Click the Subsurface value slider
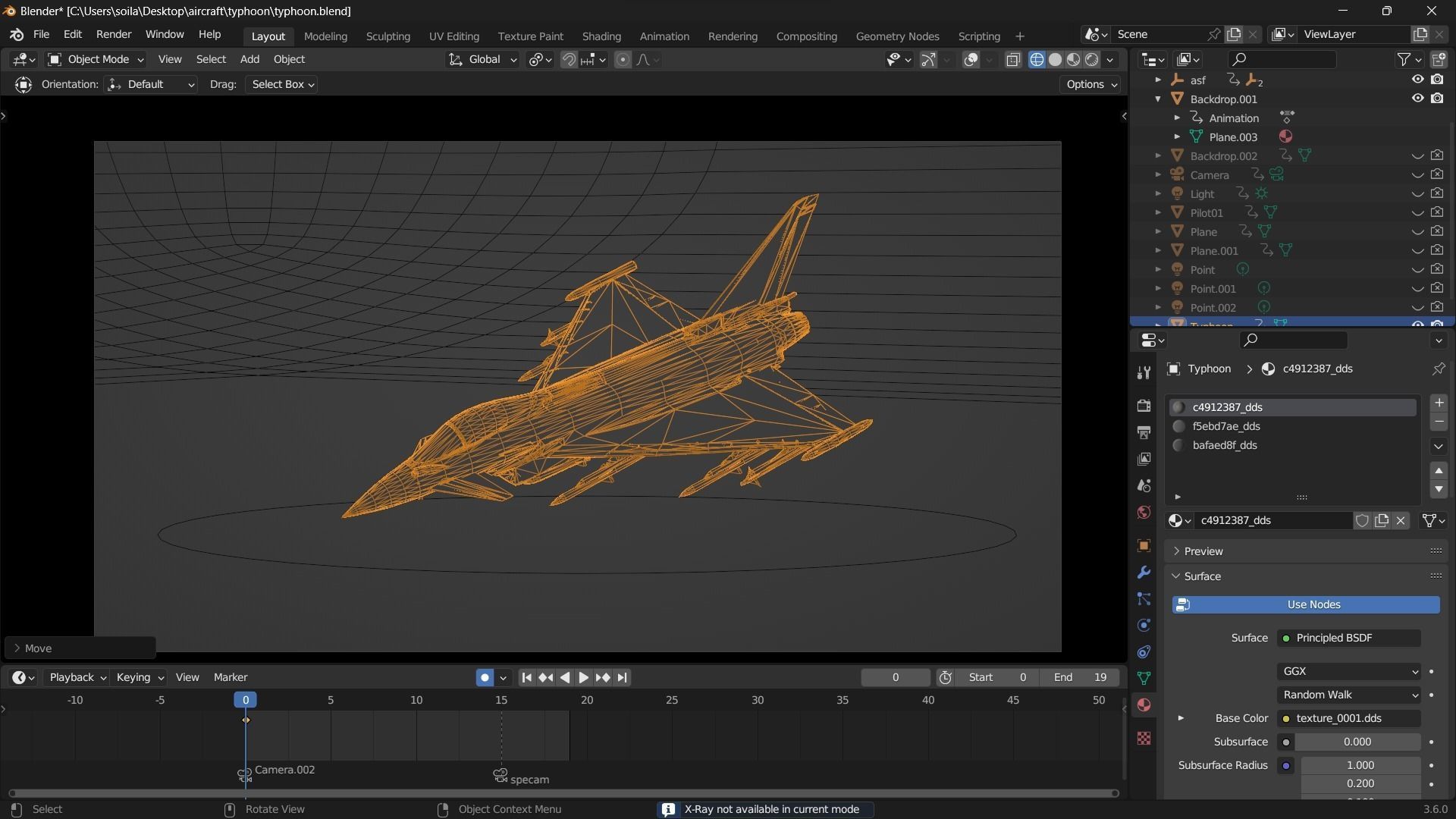 (1357, 742)
